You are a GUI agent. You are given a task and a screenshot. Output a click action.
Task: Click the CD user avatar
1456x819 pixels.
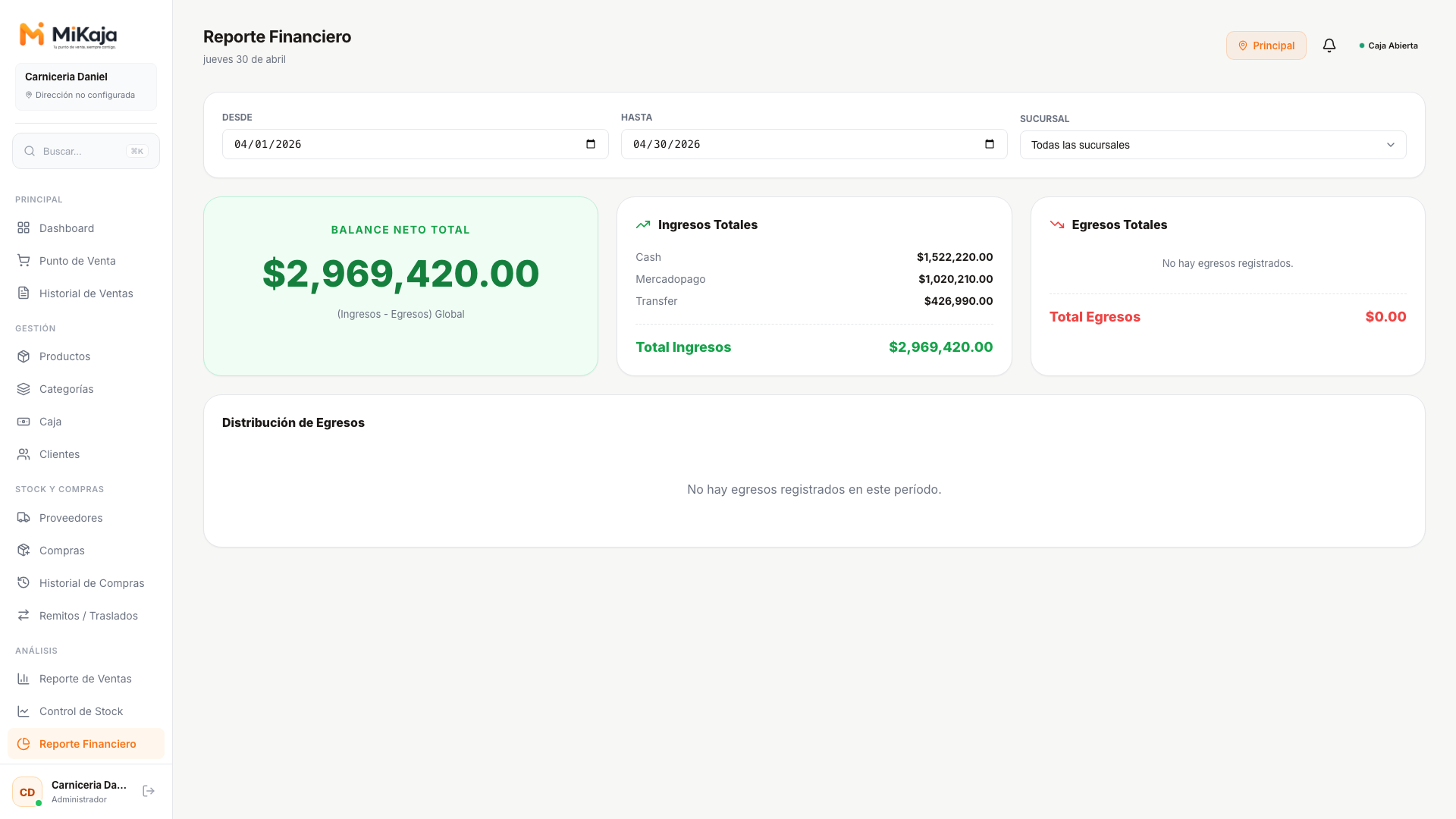click(x=27, y=792)
